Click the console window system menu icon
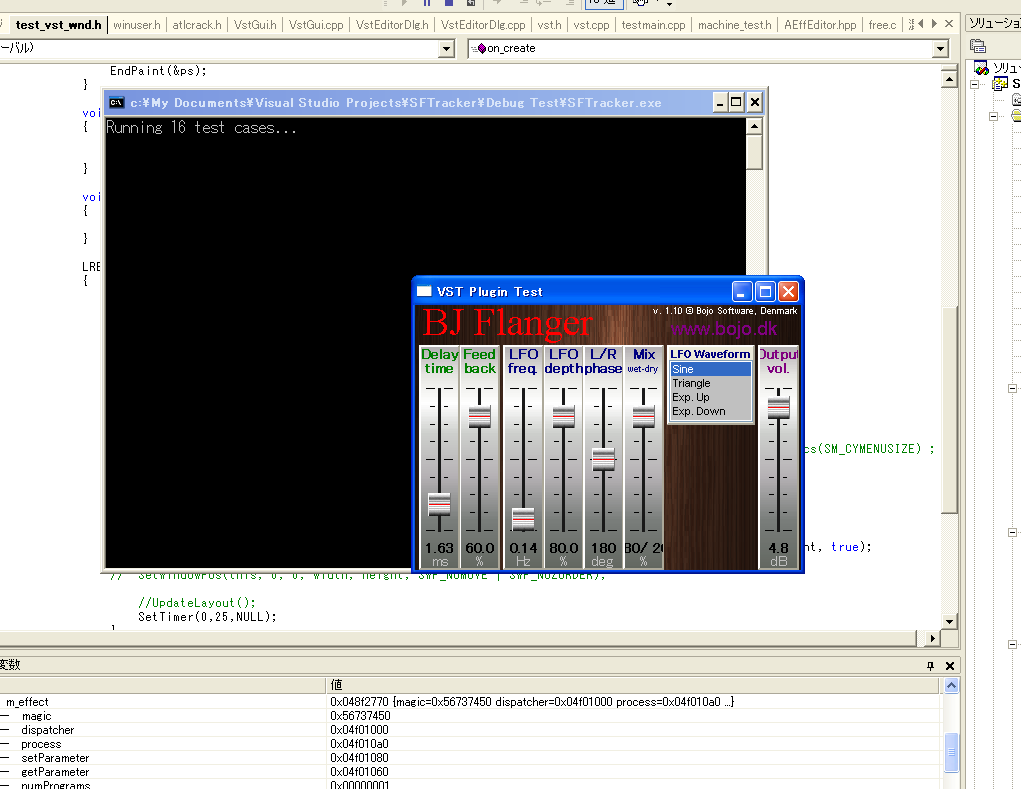1021x789 pixels. (x=117, y=102)
